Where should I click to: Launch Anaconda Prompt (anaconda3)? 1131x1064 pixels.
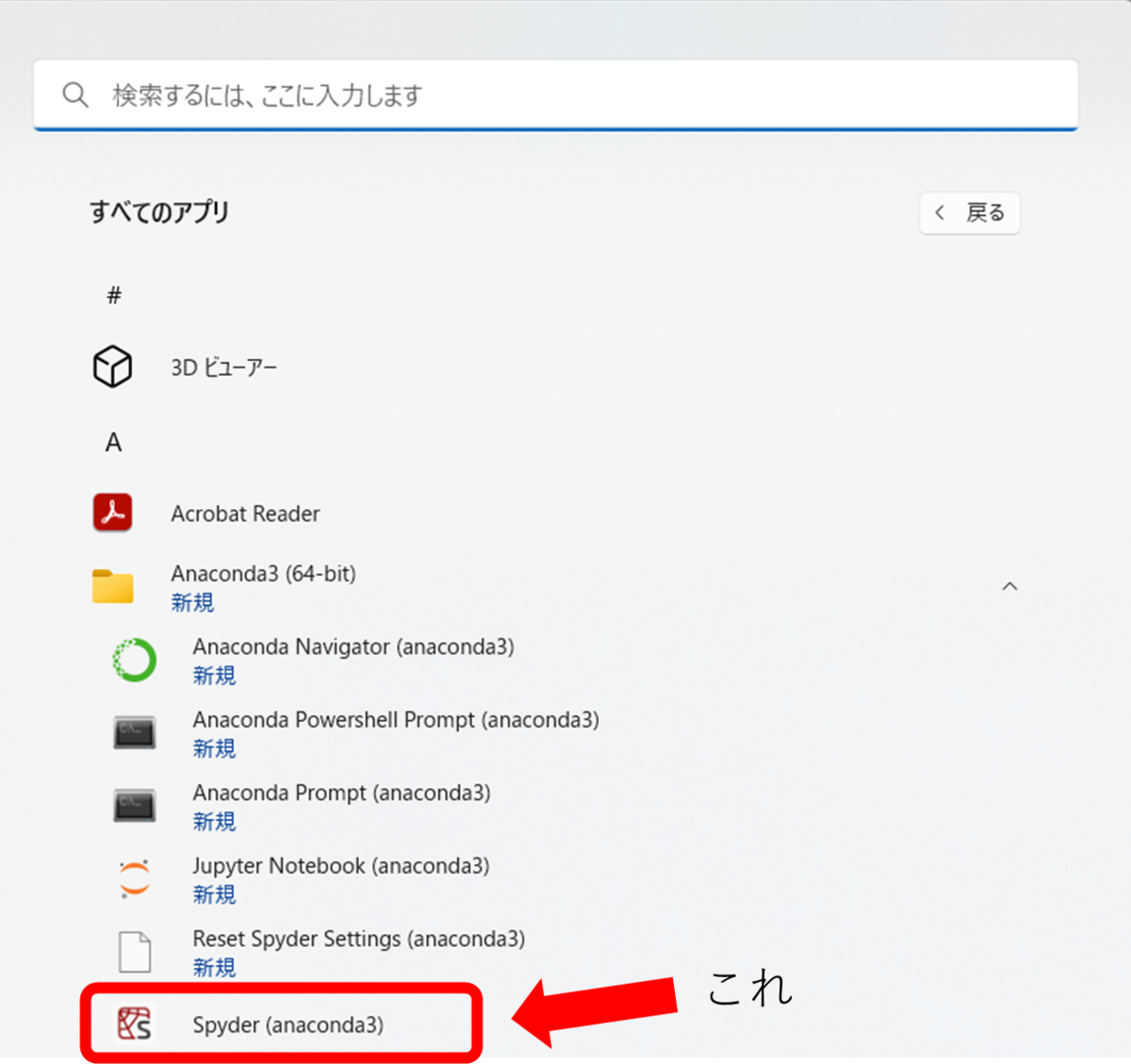(x=341, y=793)
